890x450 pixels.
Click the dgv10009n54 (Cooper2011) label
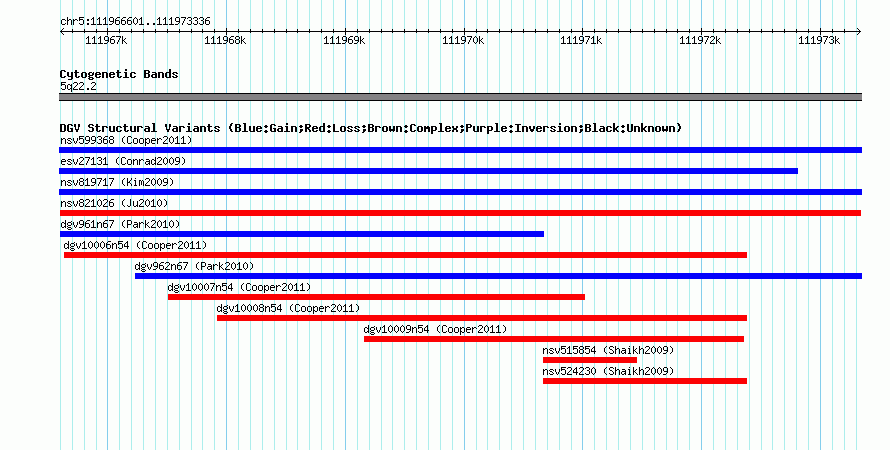[435, 329]
